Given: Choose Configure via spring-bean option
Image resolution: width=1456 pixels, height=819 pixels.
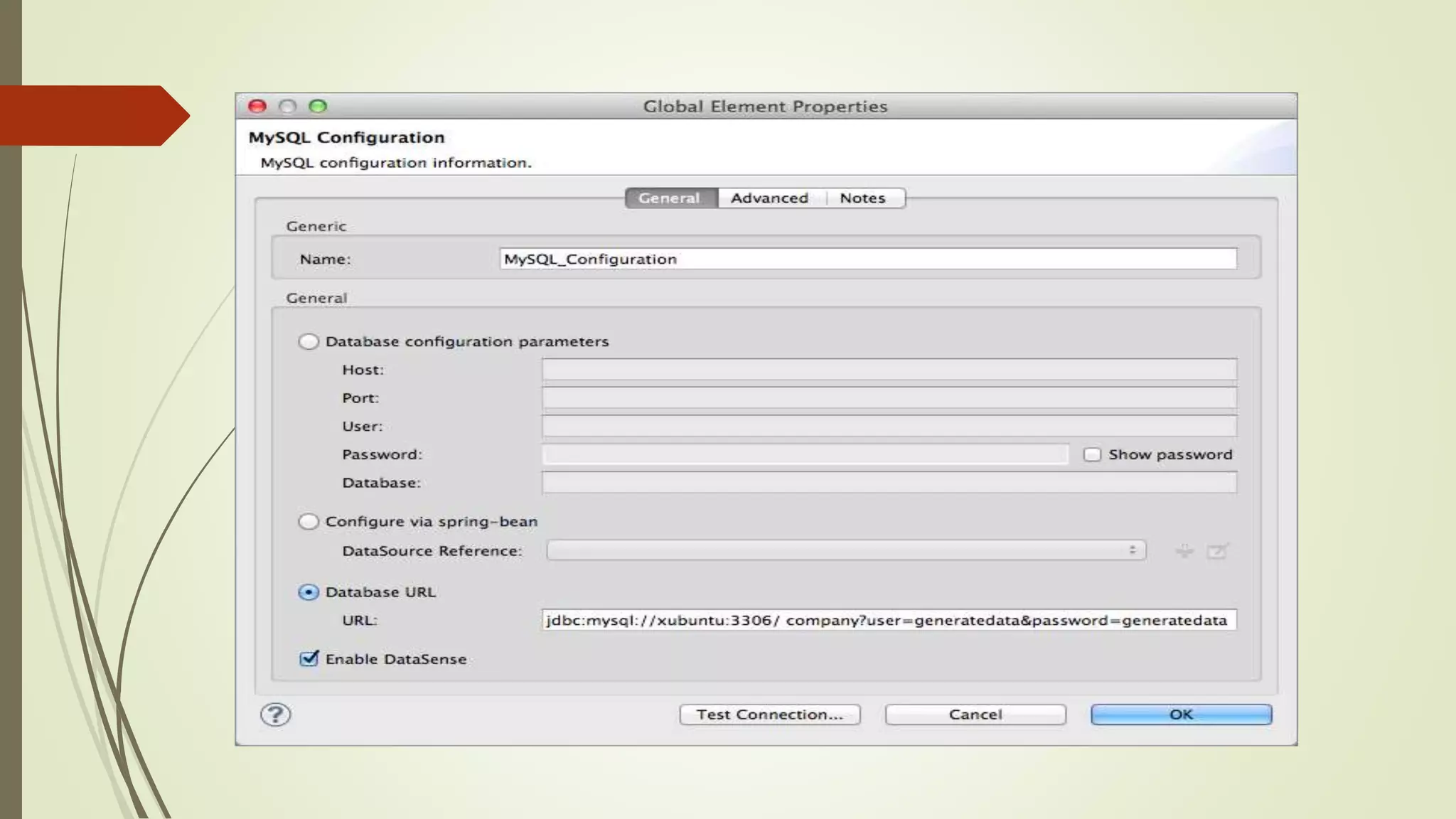Looking at the screenshot, I should pyautogui.click(x=309, y=522).
